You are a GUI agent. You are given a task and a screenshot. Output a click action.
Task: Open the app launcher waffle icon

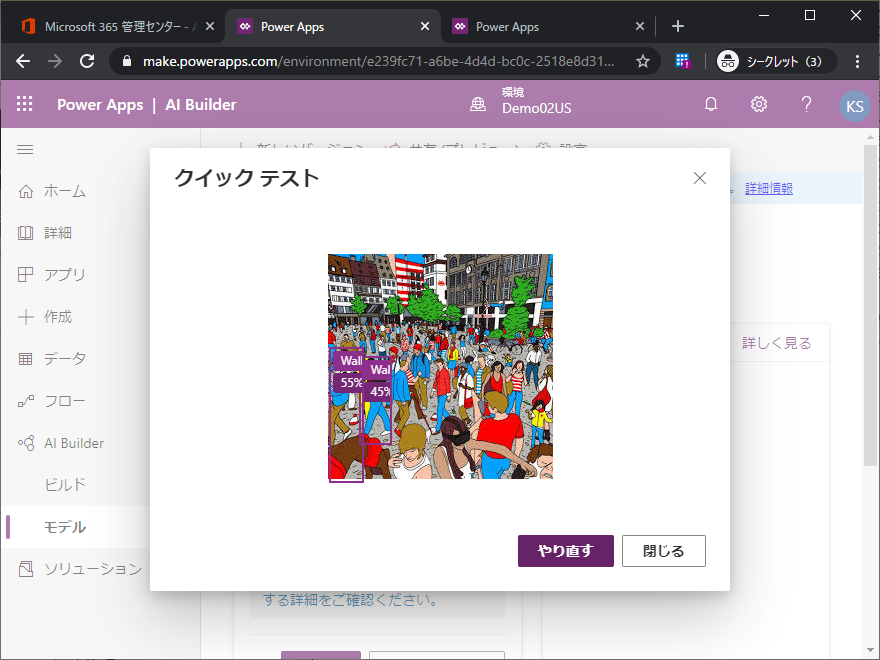[25, 104]
